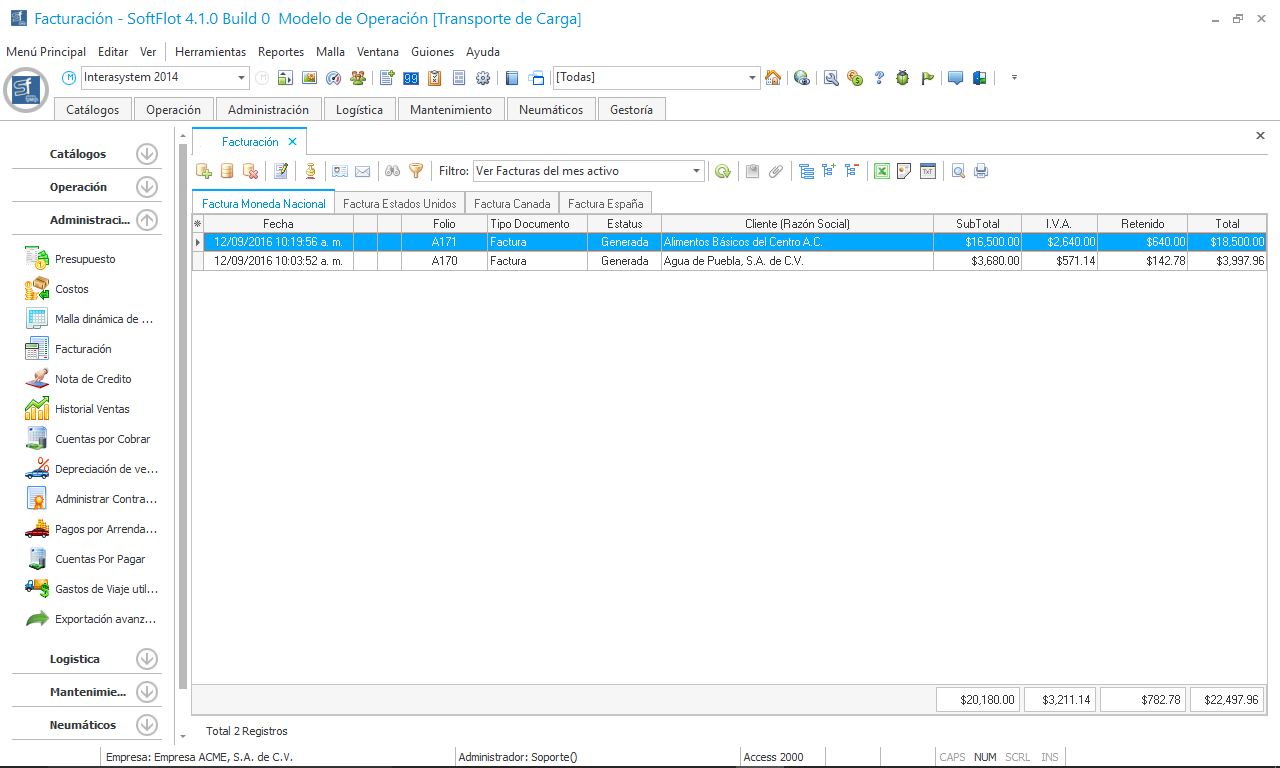This screenshot has width=1280, height=768.
Task: Click the home icon in main toolbar
Action: (773, 78)
